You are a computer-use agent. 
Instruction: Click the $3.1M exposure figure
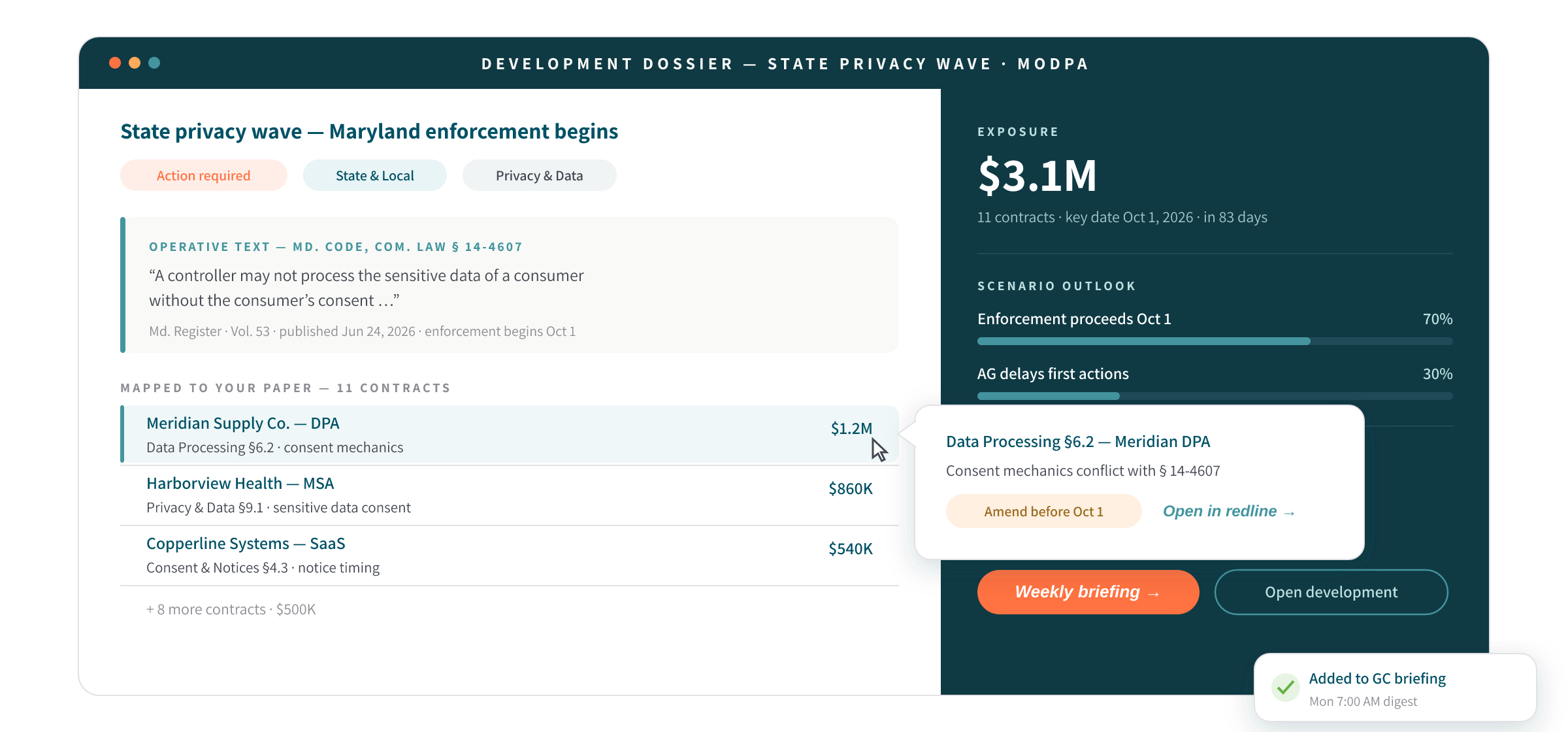tap(1037, 175)
